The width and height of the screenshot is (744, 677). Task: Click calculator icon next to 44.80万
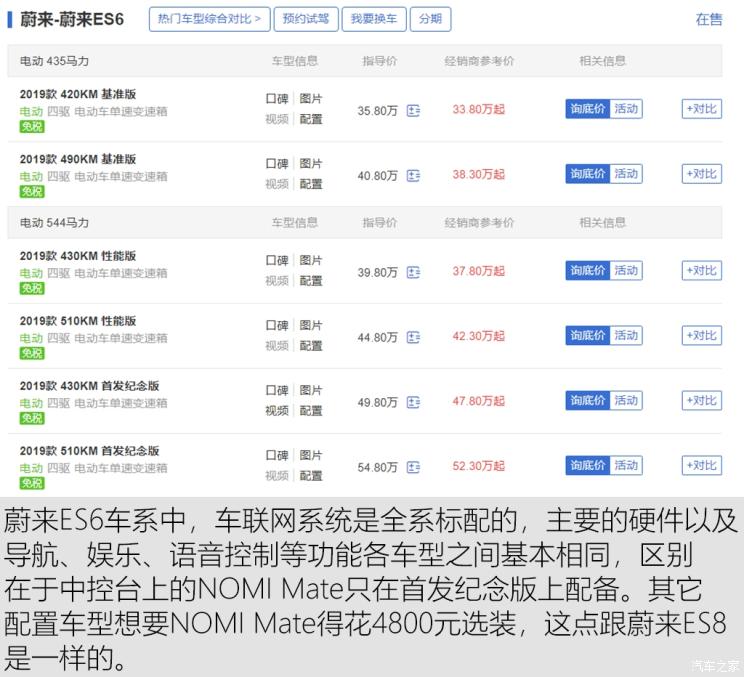click(x=413, y=337)
